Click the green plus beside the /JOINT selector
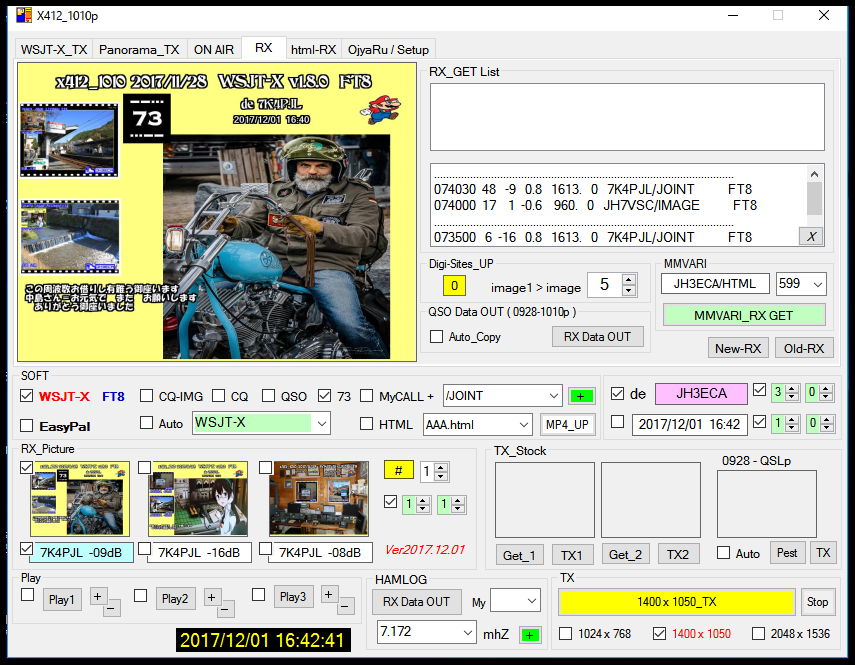The image size is (855, 665). coord(581,396)
